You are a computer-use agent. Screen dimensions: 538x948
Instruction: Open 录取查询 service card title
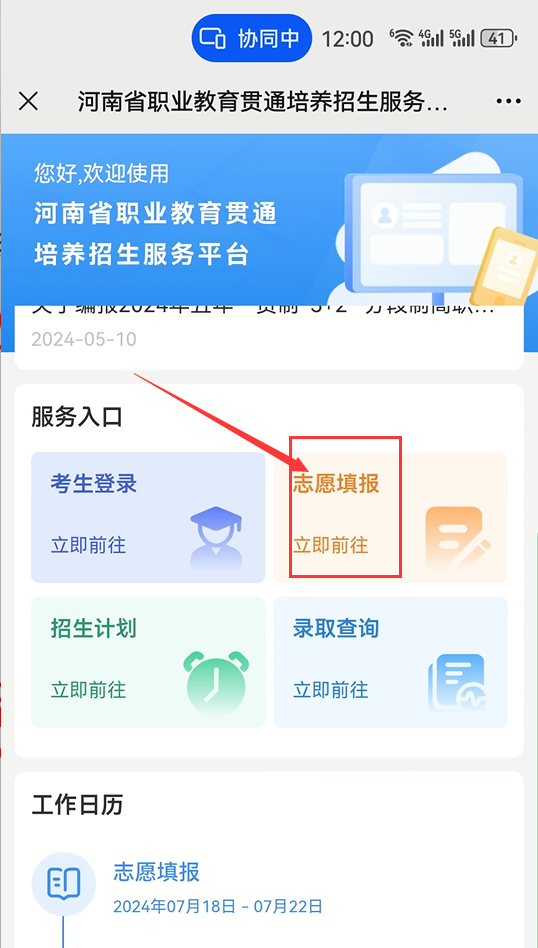tap(336, 629)
